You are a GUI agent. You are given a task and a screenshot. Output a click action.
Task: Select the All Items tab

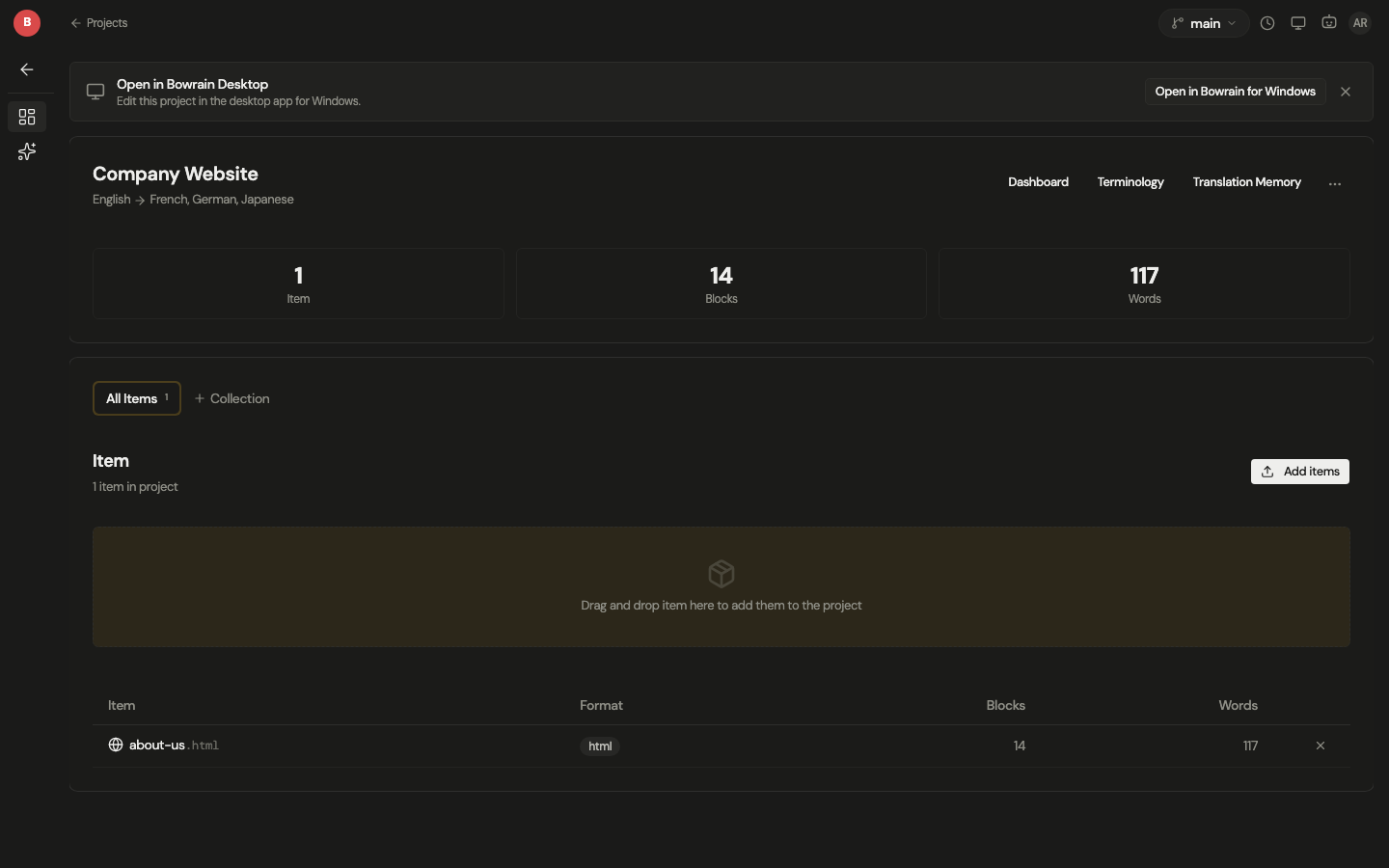point(137,398)
